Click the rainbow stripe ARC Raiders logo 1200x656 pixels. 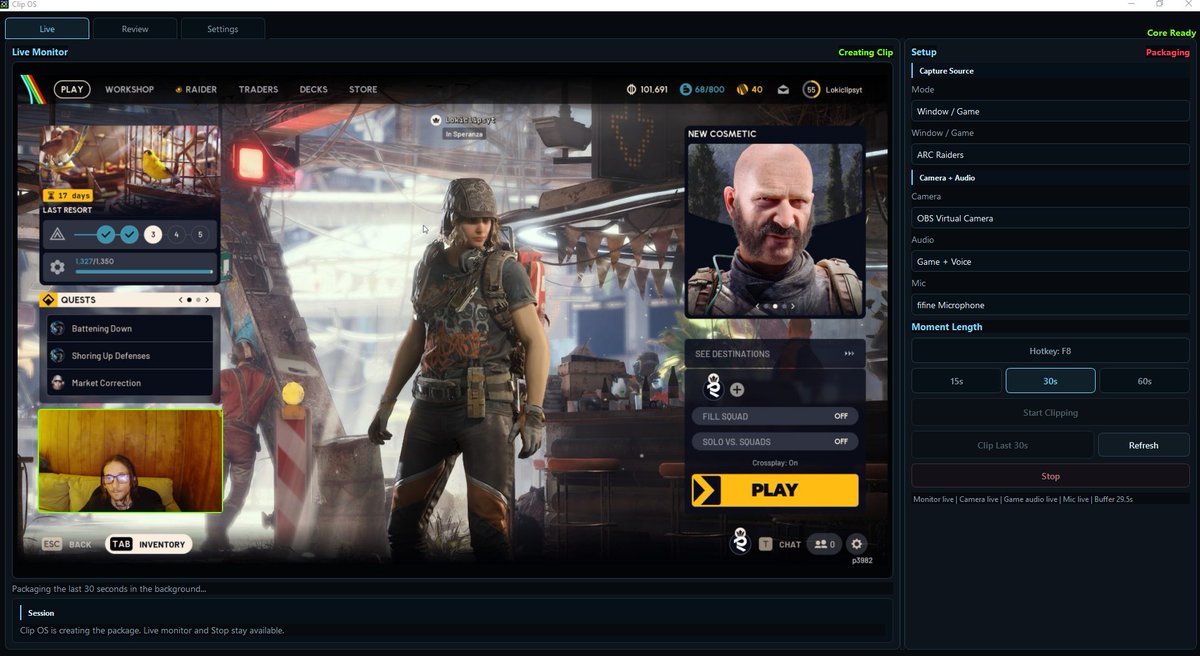(x=33, y=89)
